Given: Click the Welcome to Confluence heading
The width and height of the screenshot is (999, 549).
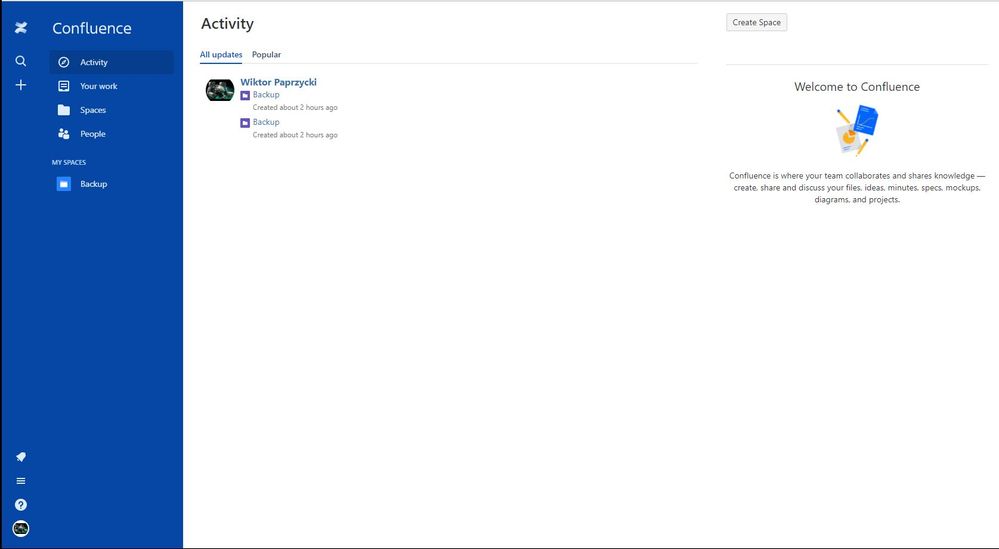Looking at the screenshot, I should pos(857,87).
